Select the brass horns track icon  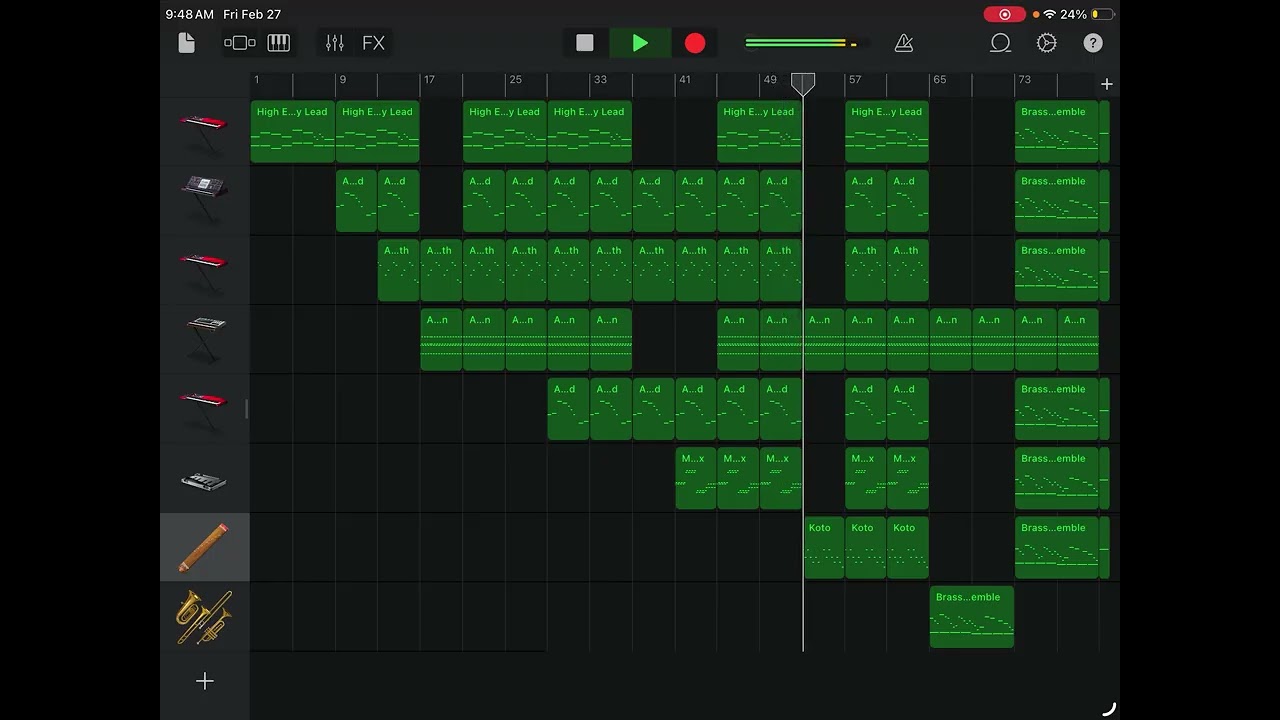pyautogui.click(x=204, y=616)
